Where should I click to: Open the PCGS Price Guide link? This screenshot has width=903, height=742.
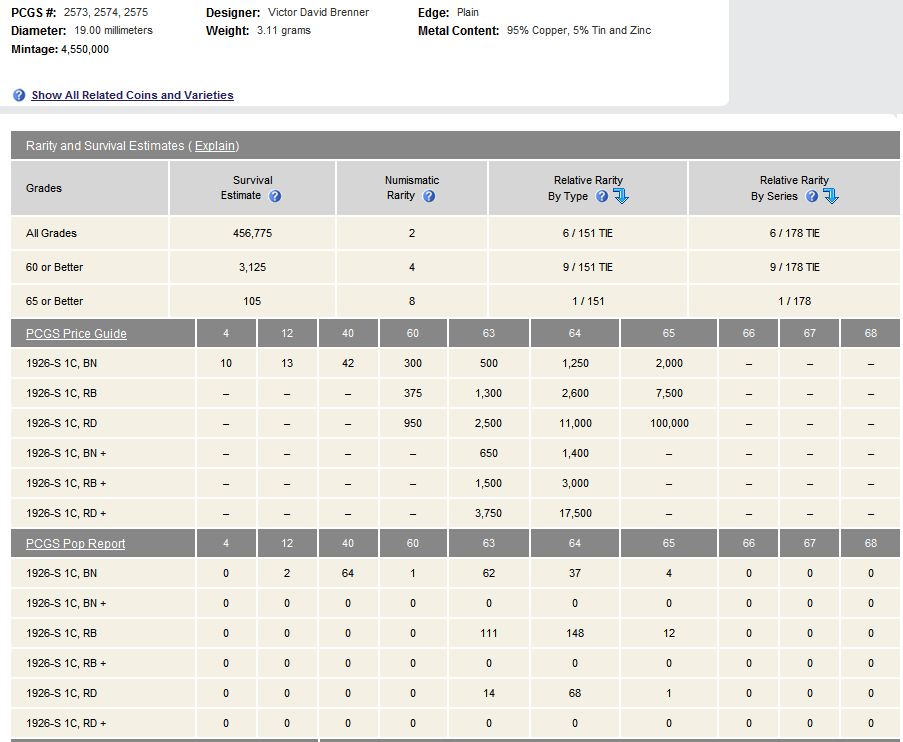click(x=76, y=333)
